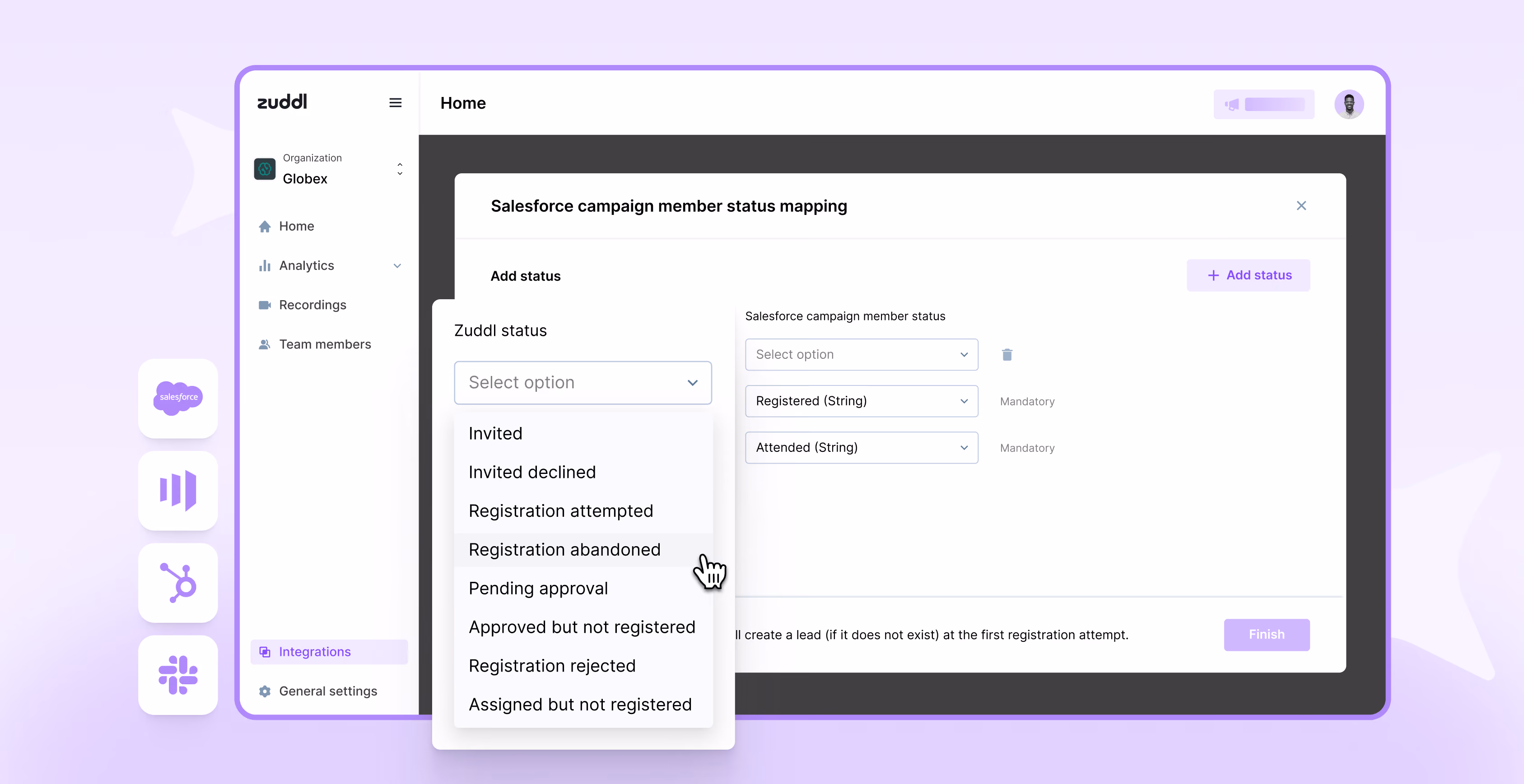Go to Home in the sidebar
1524x784 pixels.
coord(329,227)
